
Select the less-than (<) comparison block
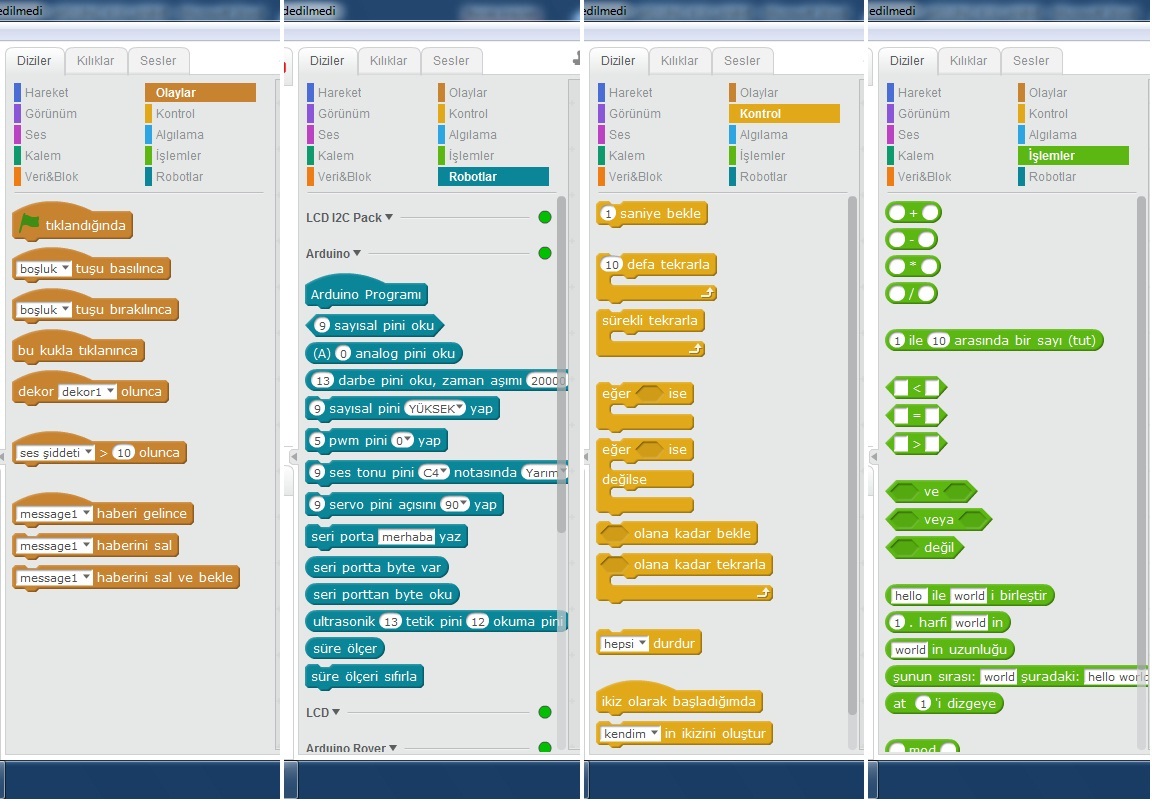[915, 388]
